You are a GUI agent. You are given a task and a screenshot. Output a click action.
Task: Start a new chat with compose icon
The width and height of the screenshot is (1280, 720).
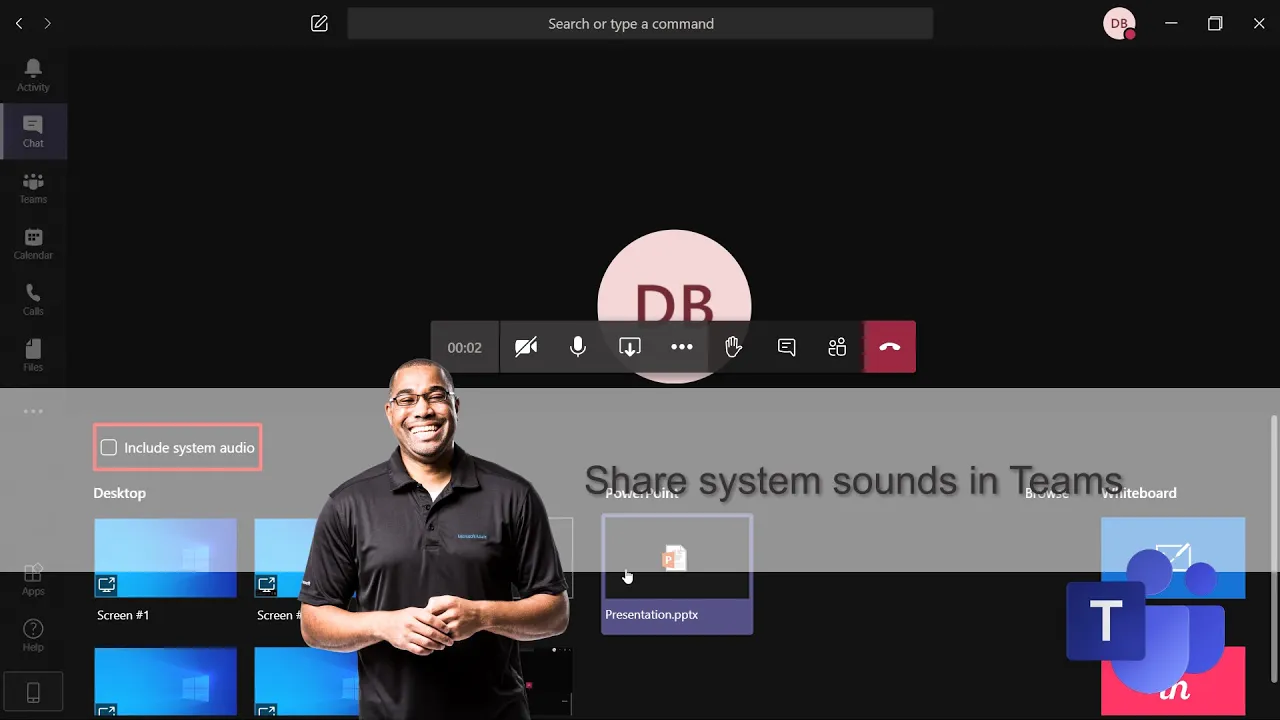tap(319, 23)
